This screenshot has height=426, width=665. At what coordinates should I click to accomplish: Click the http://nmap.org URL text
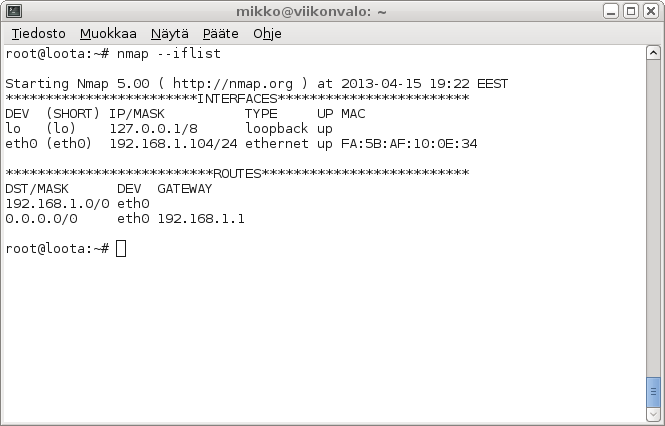[x=233, y=84]
